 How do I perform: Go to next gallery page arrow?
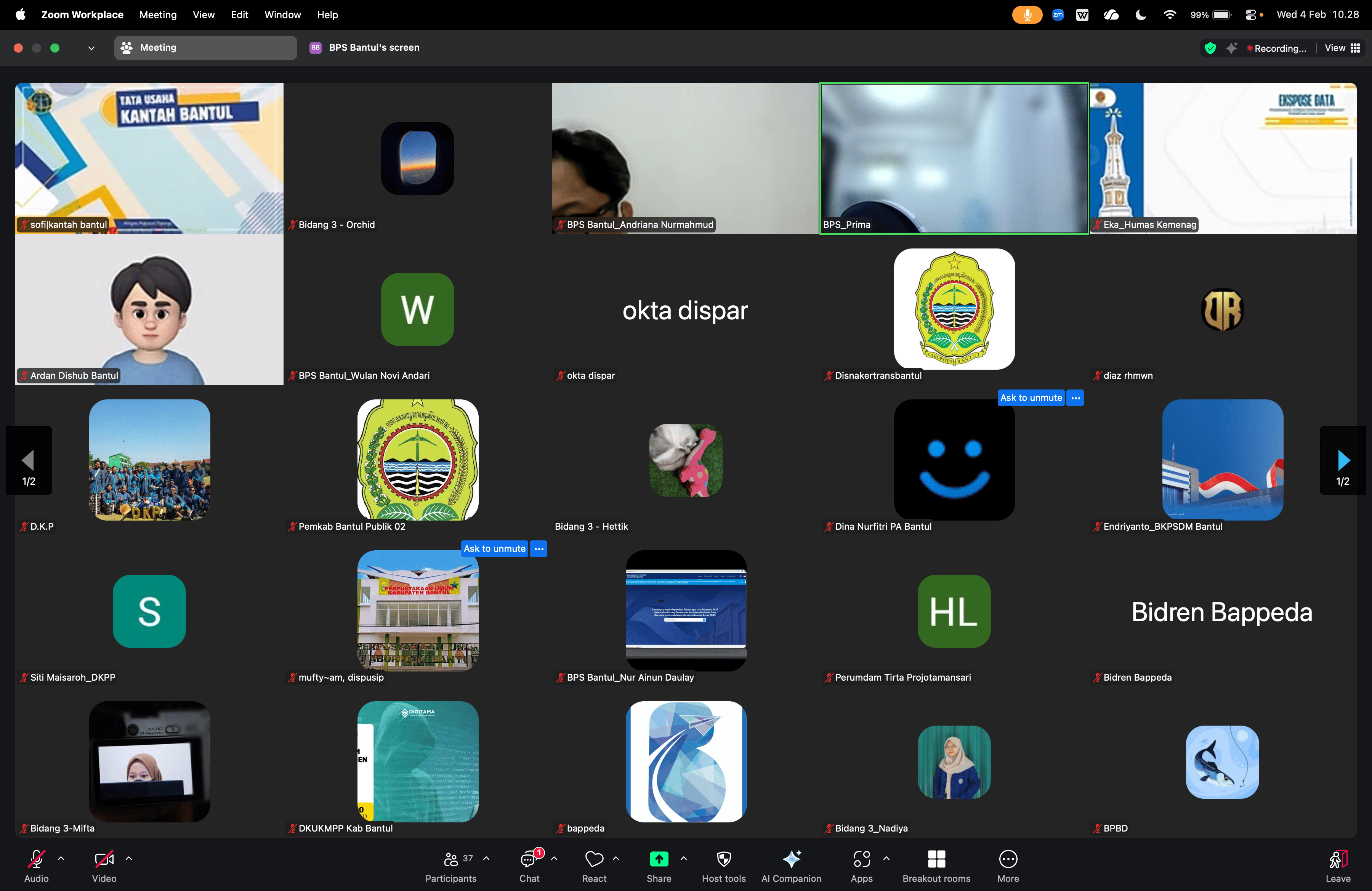(x=1343, y=460)
